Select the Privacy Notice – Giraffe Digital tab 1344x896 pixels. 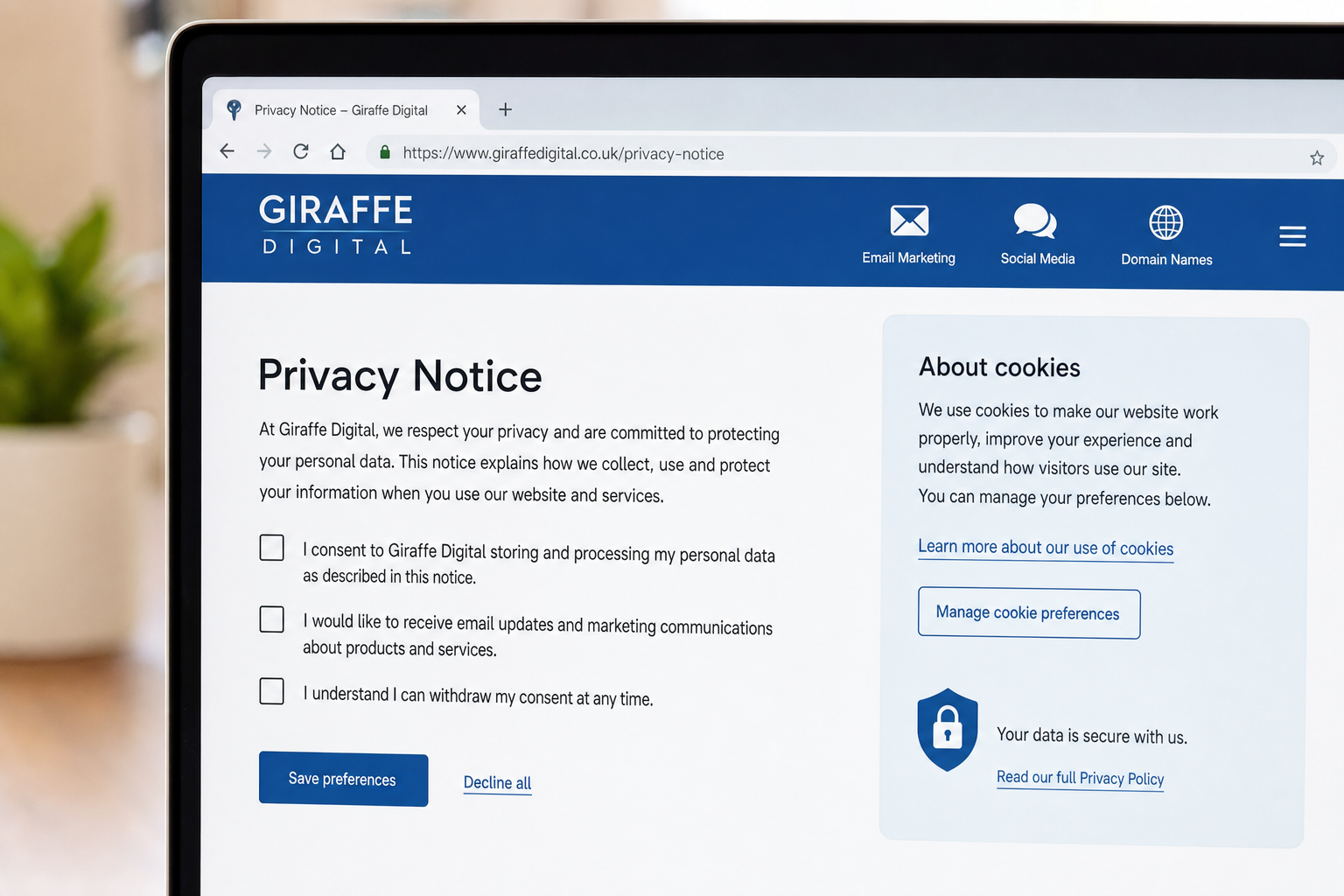click(346, 110)
